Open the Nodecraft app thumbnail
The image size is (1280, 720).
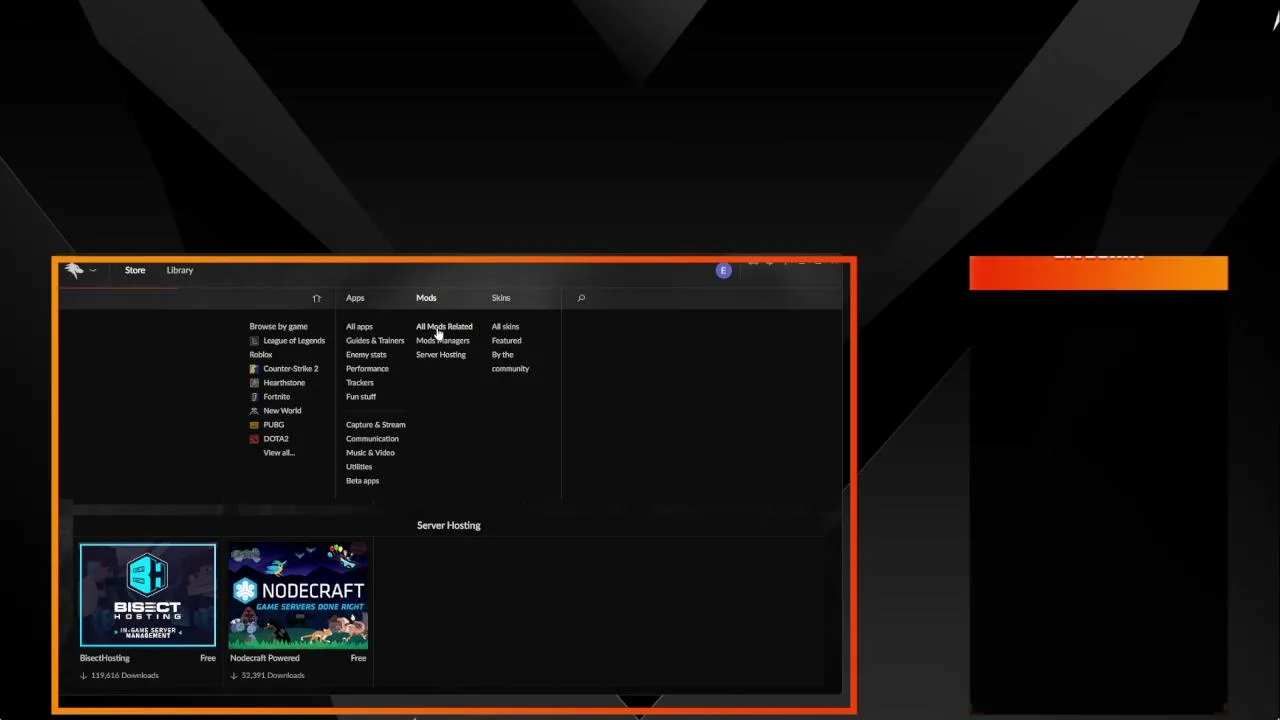(298, 596)
